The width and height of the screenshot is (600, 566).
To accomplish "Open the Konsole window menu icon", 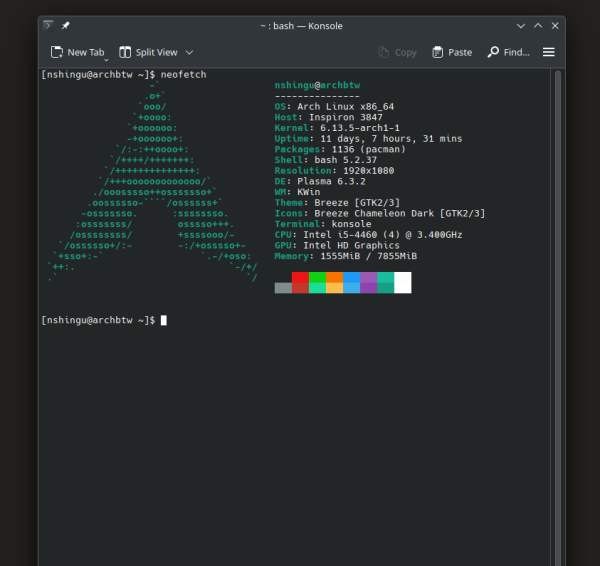I will tap(48, 25).
